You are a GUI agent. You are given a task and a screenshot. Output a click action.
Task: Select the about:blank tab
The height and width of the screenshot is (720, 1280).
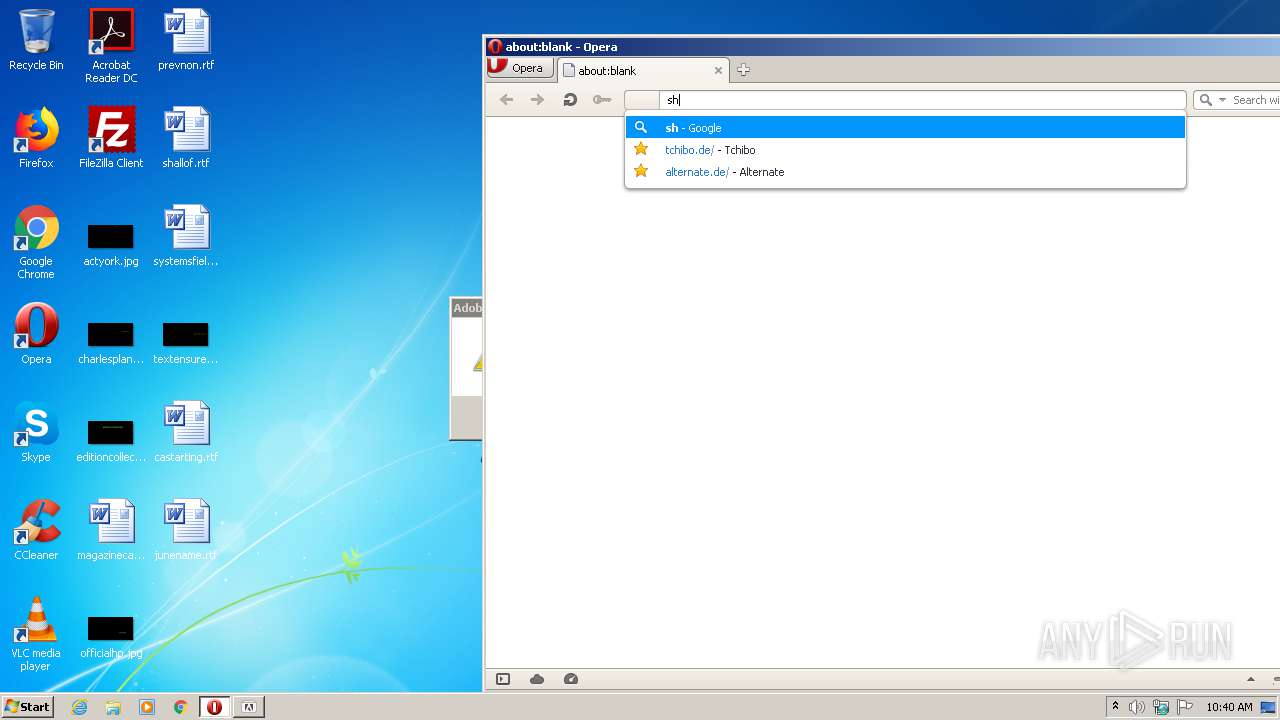[643, 70]
